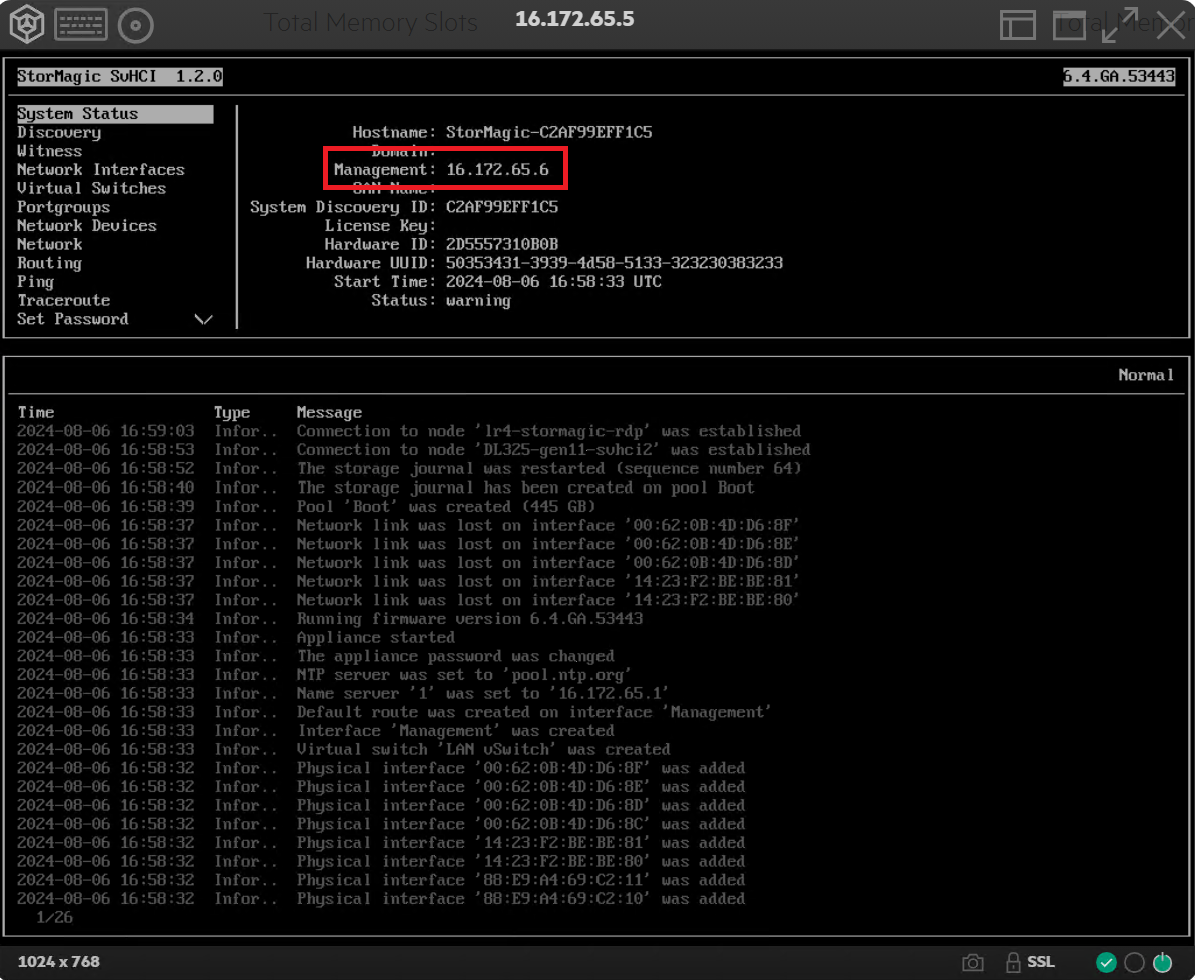Image resolution: width=1195 pixels, height=980 pixels.
Task: Select the Traceroute menu entry
Action: pyautogui.click(x=63, y=300)
